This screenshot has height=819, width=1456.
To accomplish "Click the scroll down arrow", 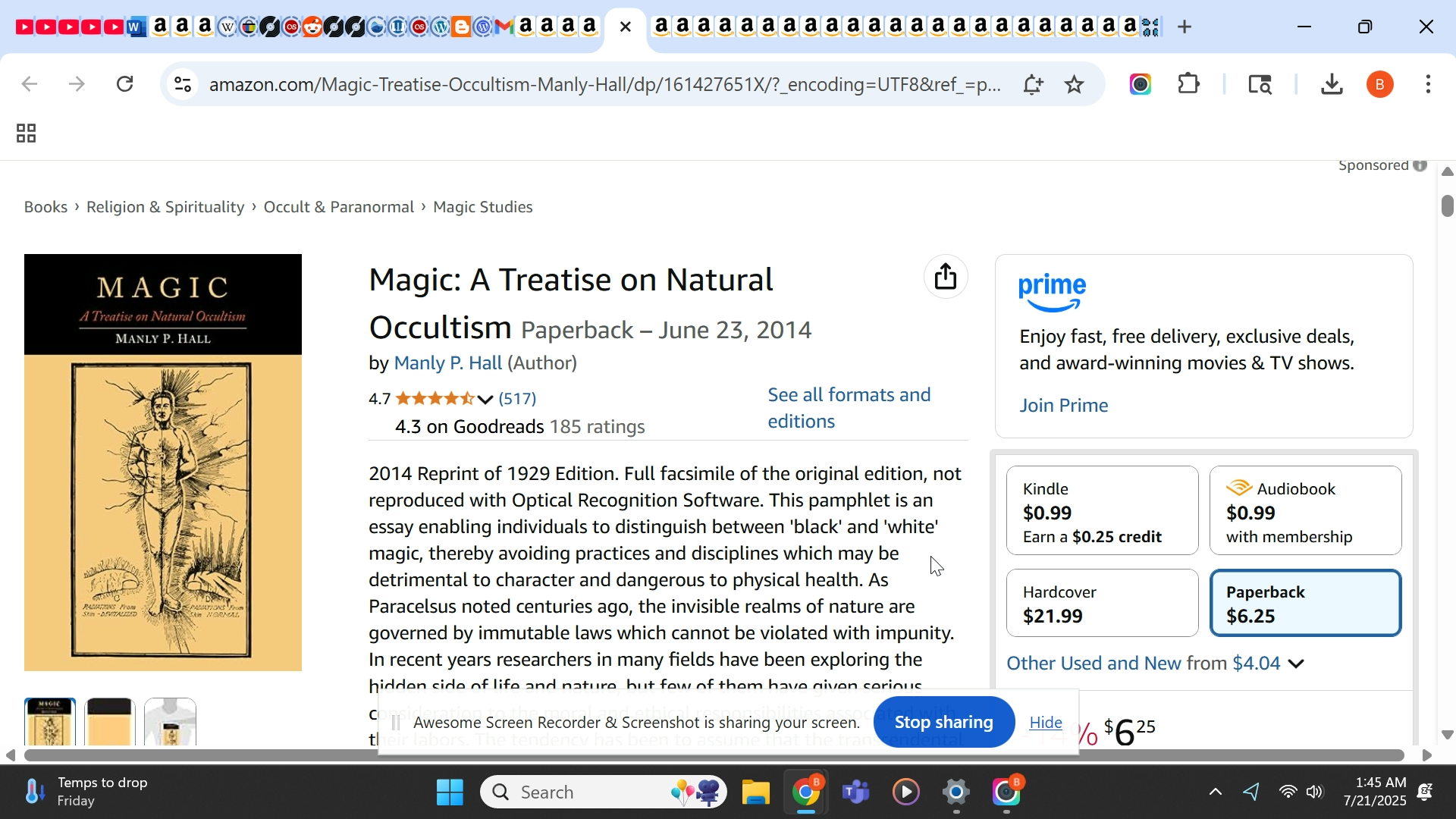I will pos(1448,735).
